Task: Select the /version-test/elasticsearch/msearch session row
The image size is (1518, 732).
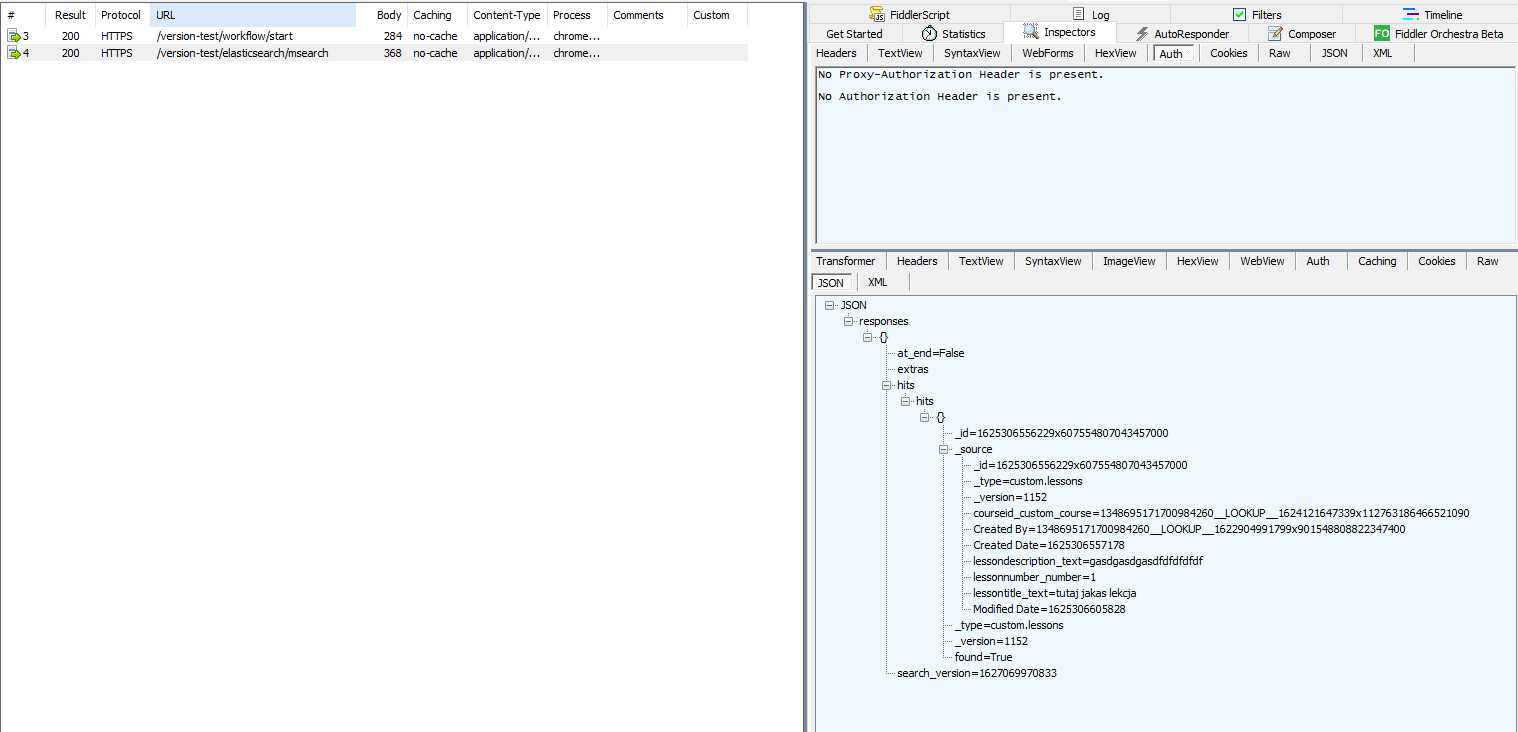Action: click(x=374, y=53)
